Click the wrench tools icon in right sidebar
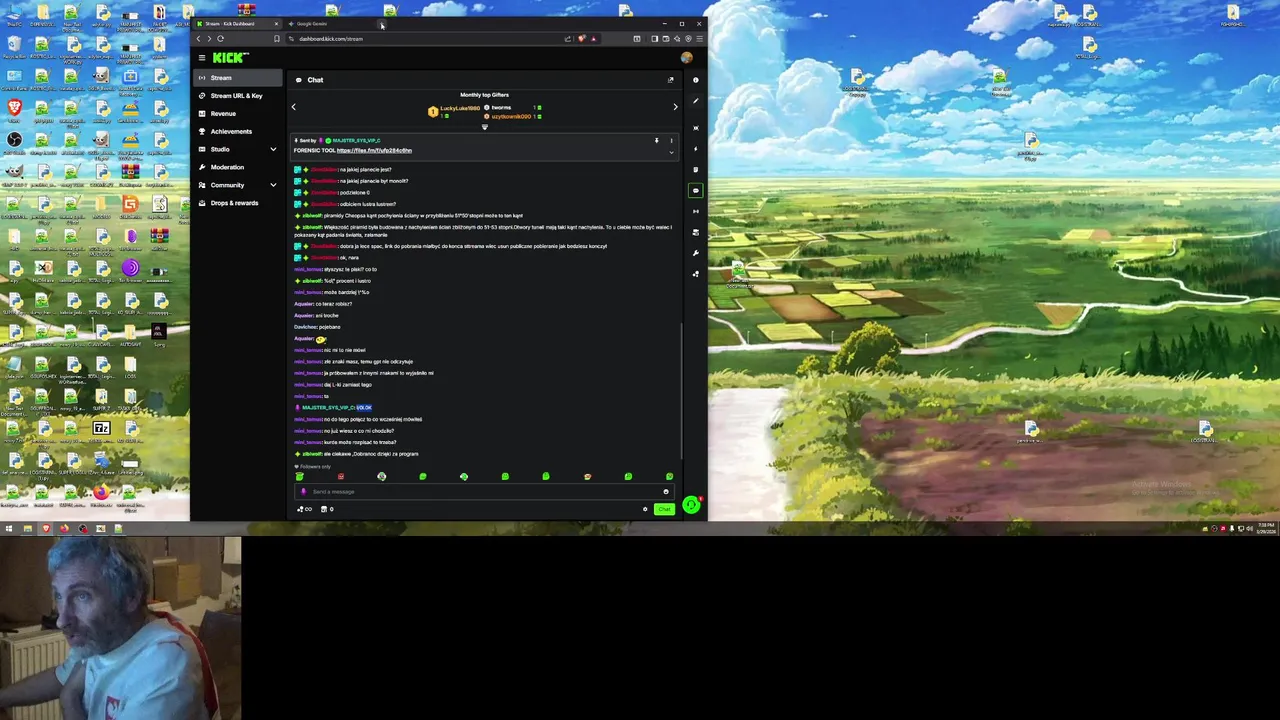The height and width of the screenshot is (720, 1280). click(x=696, y=253)
